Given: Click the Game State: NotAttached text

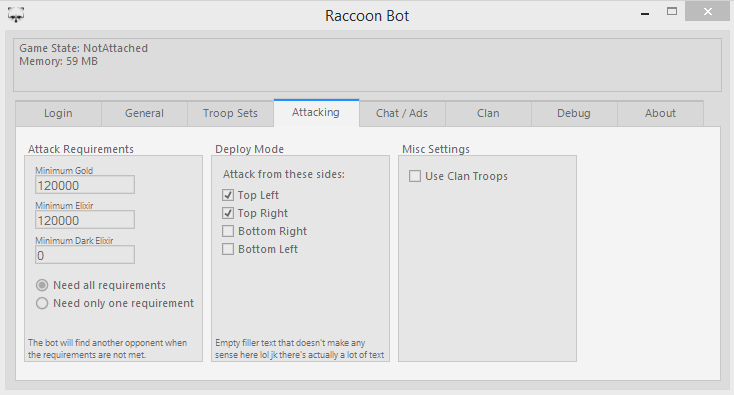Looking at the screenshot, I should point(83,48).
